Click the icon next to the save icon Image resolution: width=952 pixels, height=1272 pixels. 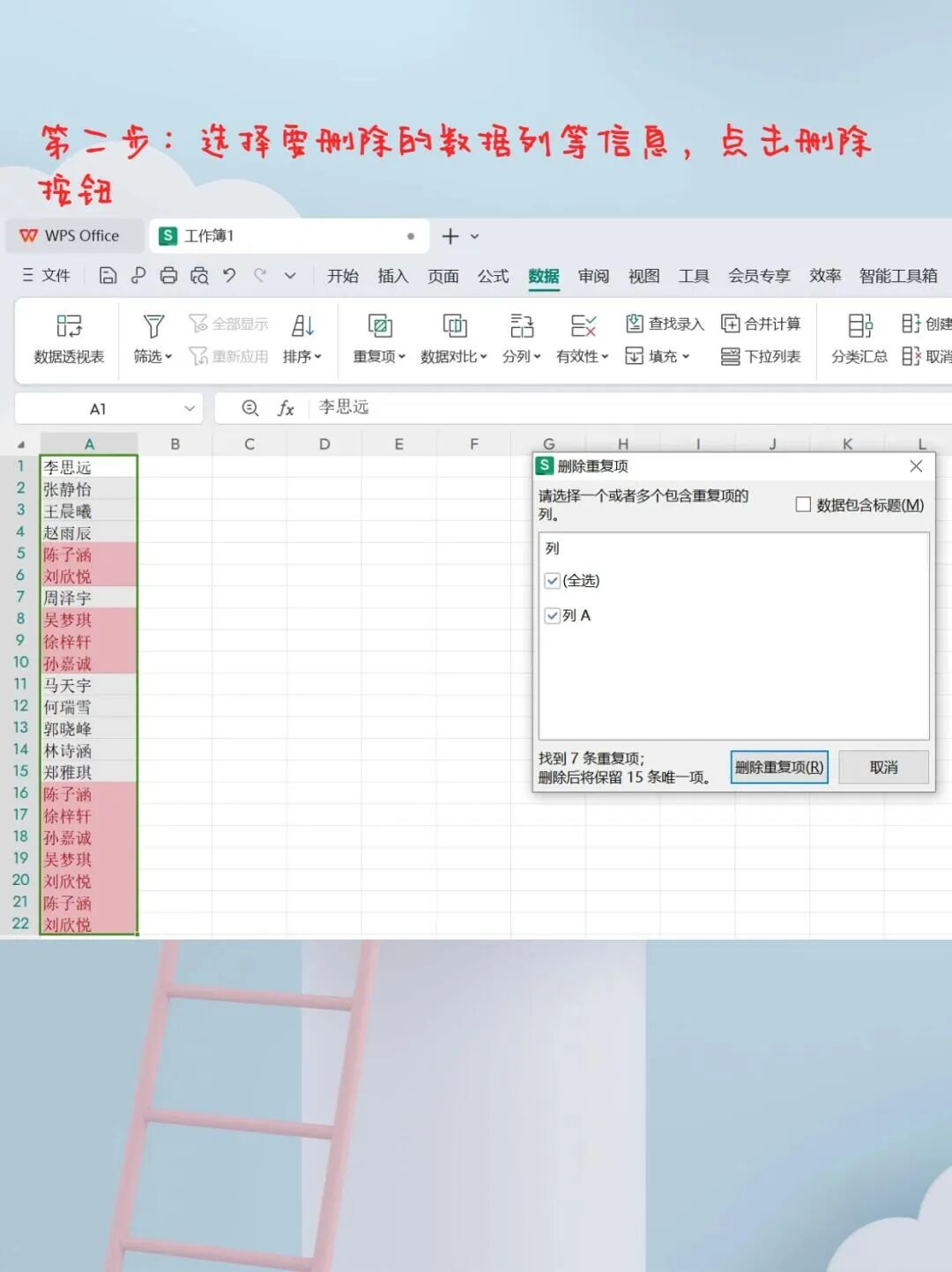(138, 276)
